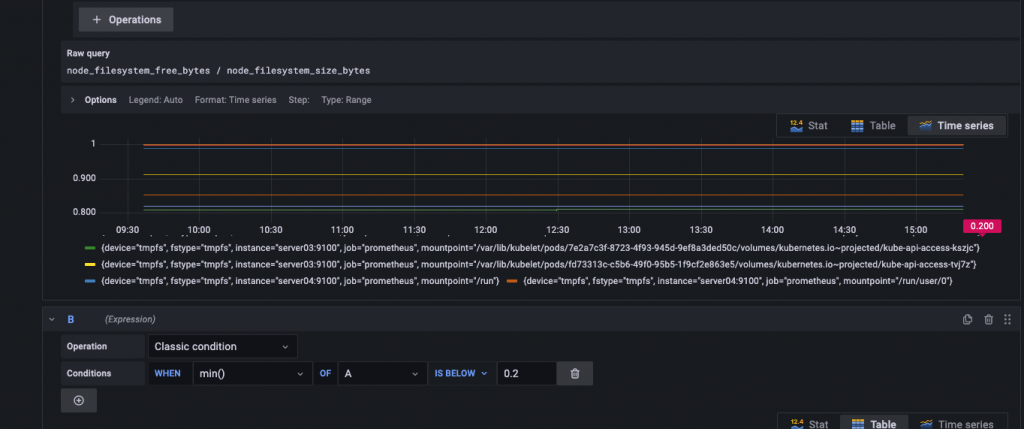The width and height of the screenshot is (1024, 429).
Task: Click the 12:30 time axis label
Action: click(x=557, y=230)
